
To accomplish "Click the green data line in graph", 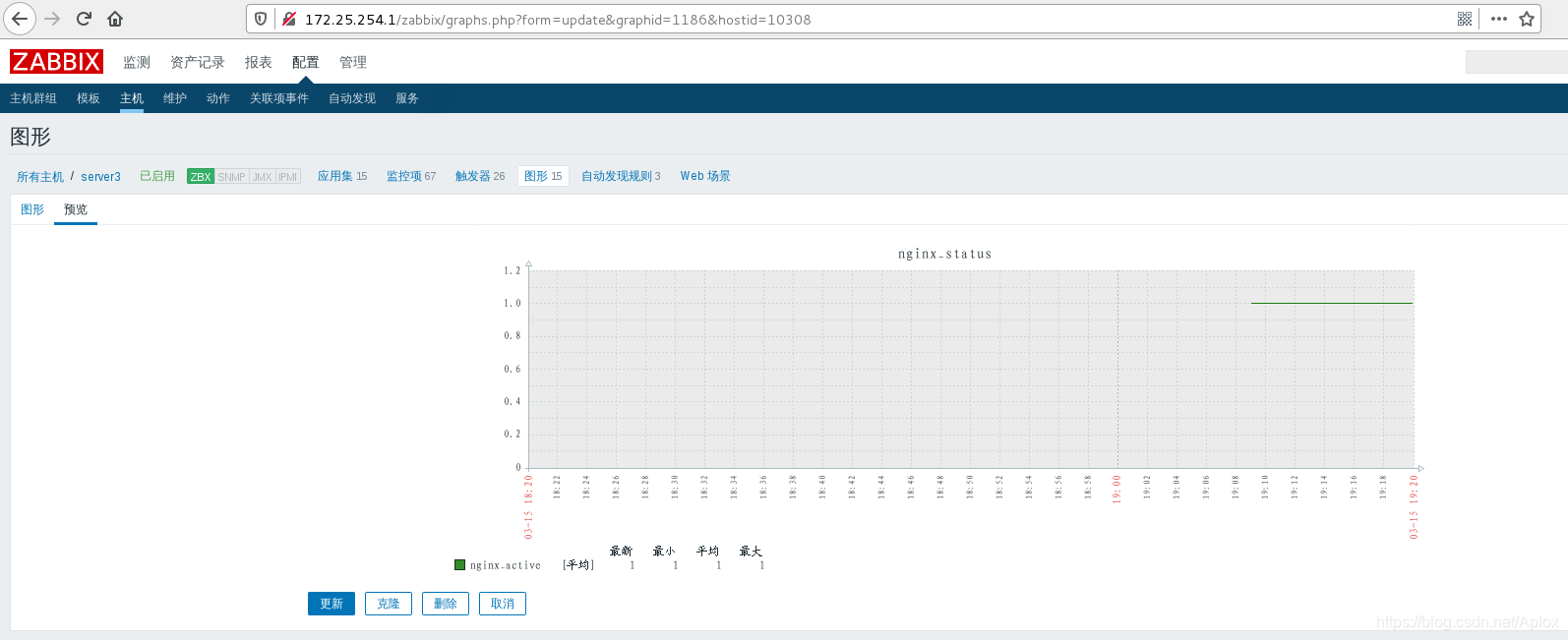I will pyautogui.click(x=1332, y=303).
